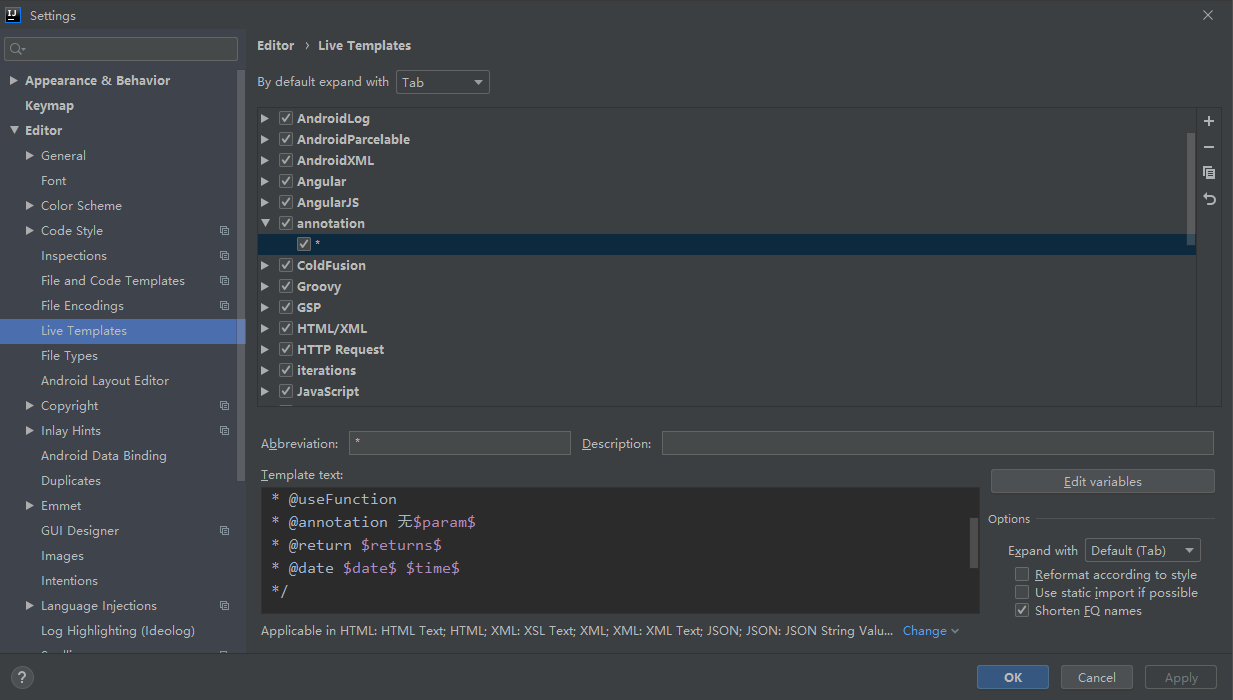The image size is (1233, 700).
Task: Collapse the annotation template group
Action: (265, 224)
